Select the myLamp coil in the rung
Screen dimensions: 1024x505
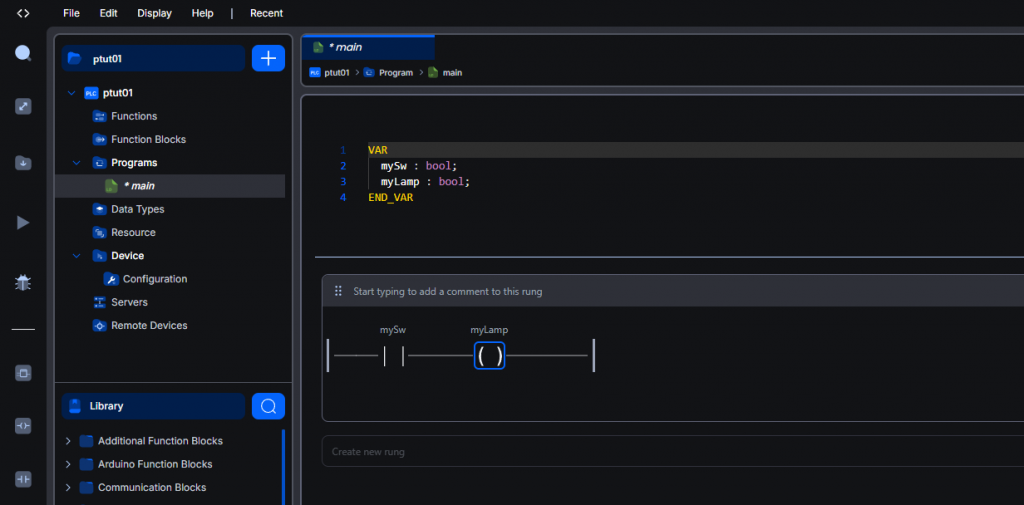point(490,355)
